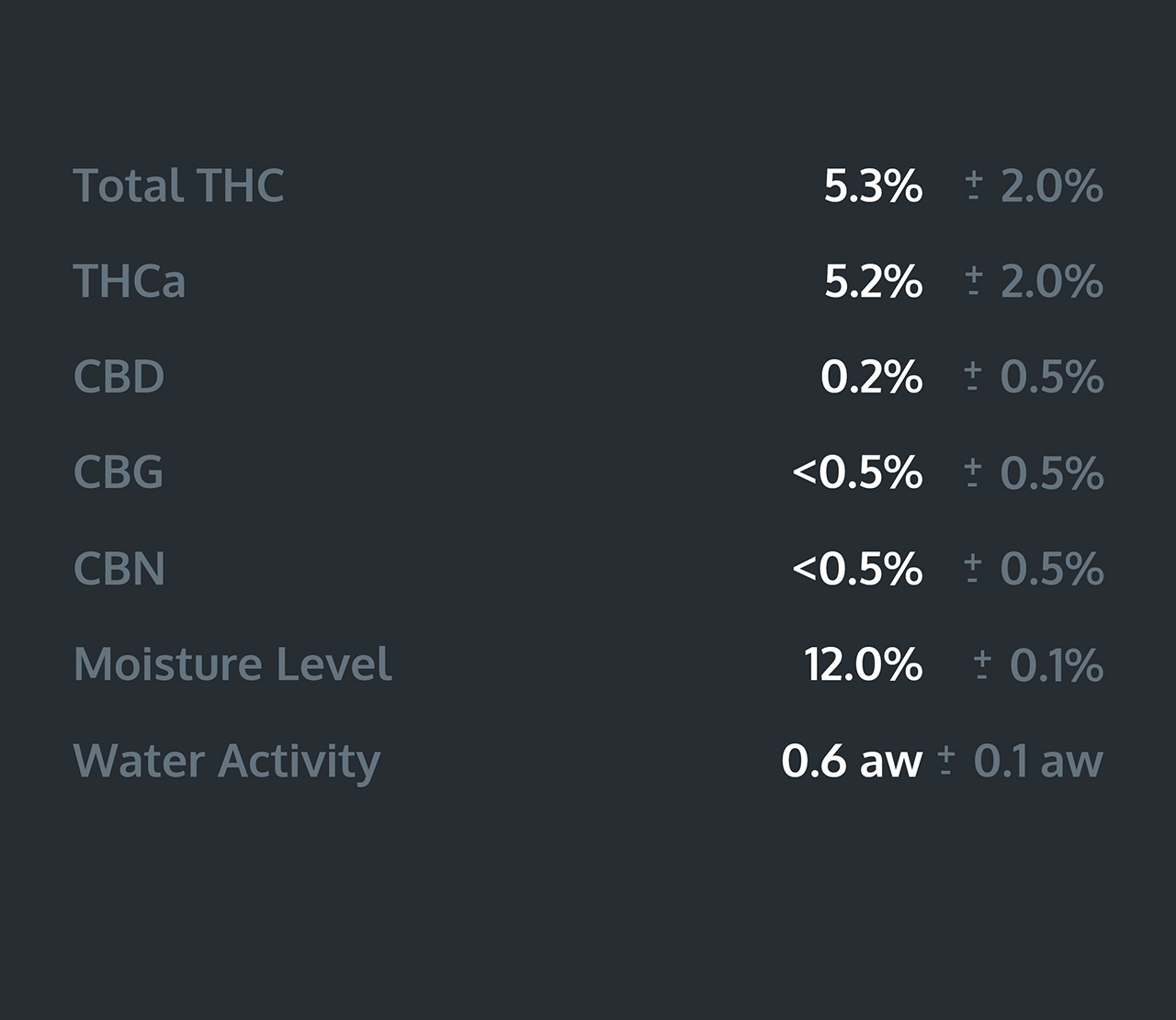Select the Moisture Level label
1176x1020 pixels.
(232, 664)
